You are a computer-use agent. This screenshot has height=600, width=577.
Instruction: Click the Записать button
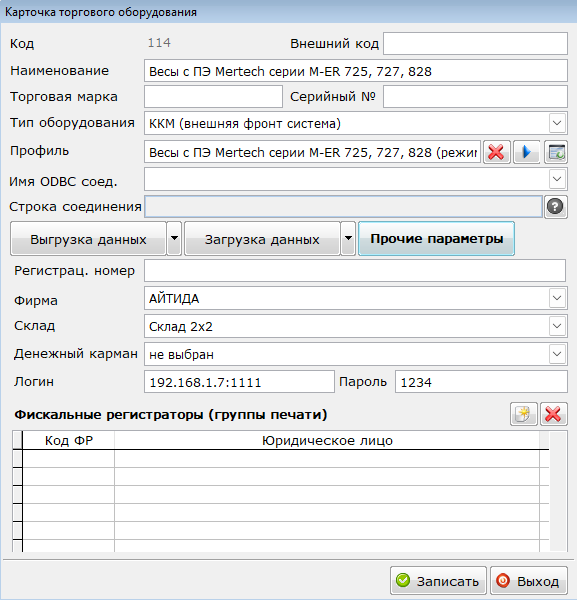(x=438, y=581)
